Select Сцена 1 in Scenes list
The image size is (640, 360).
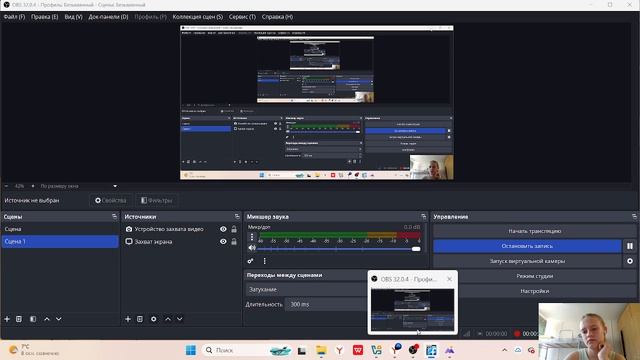[60, 242]
